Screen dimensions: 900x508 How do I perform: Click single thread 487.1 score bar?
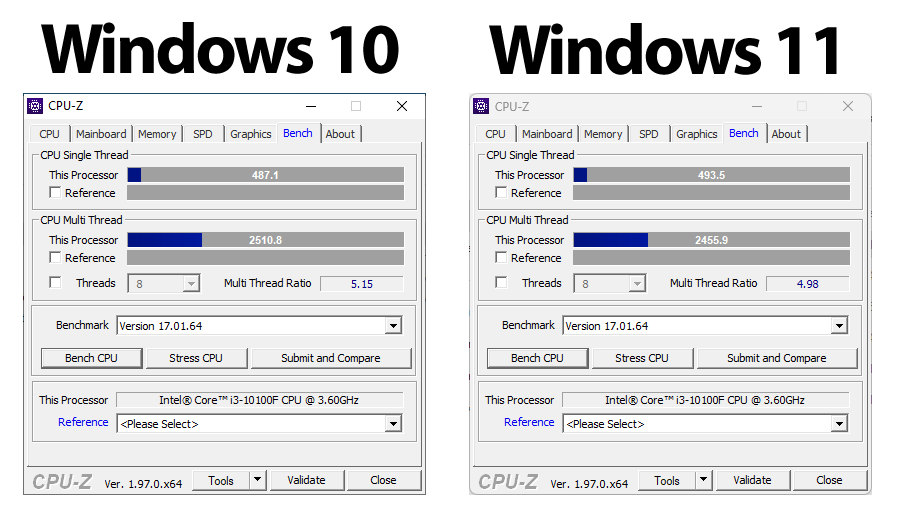(x=266, y=174)
